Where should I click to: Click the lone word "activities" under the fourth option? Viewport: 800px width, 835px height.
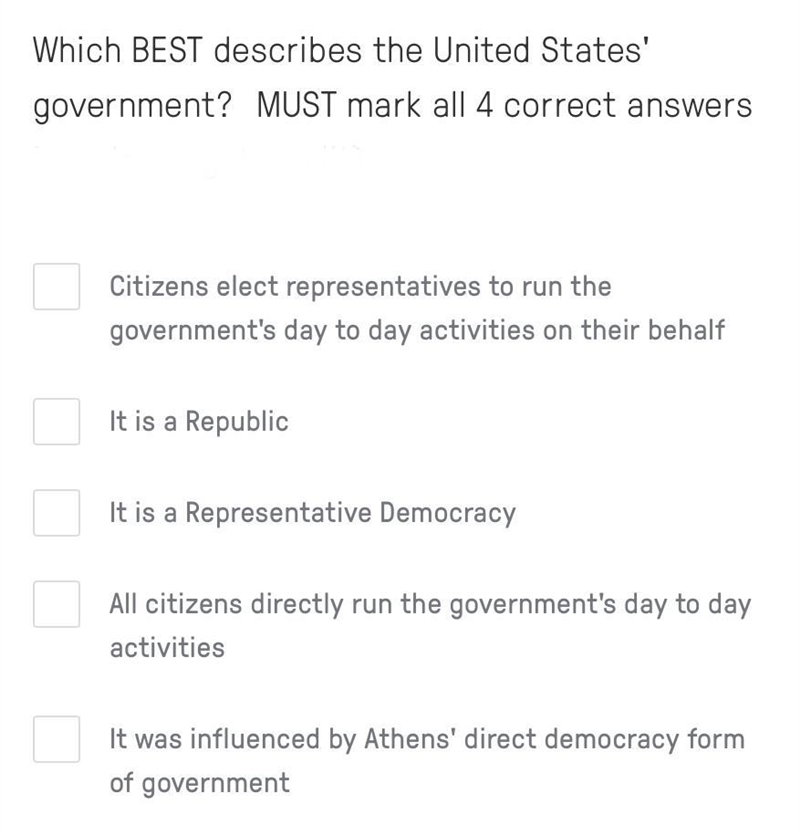click(167, 648)
